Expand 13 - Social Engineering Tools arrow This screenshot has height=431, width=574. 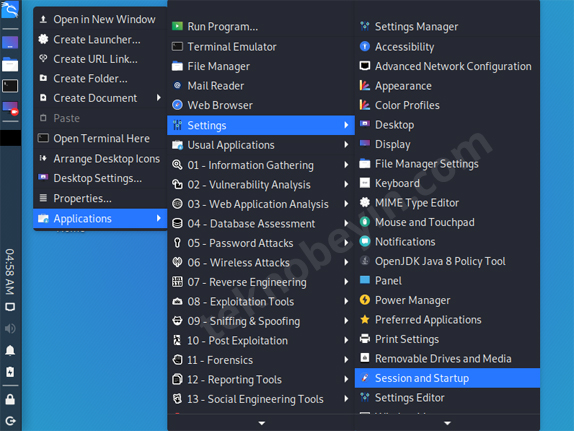coord(346,398)
